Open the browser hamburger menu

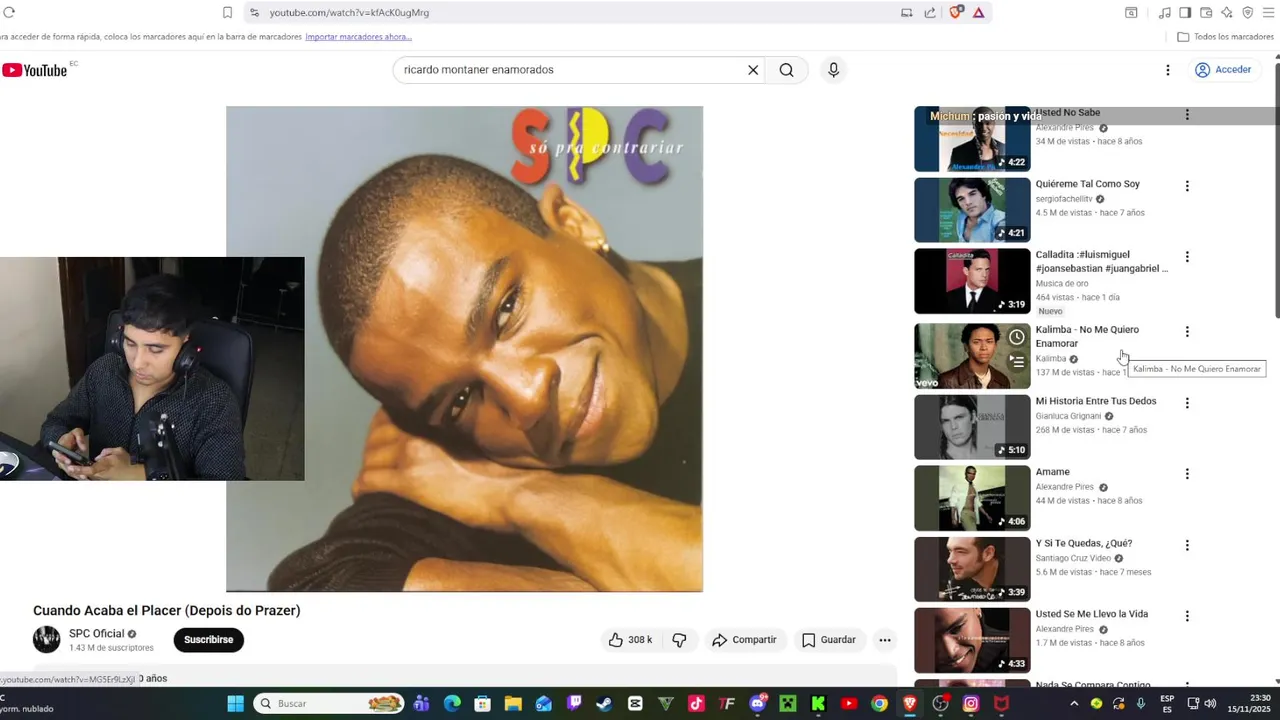[x=1270, y=12]
